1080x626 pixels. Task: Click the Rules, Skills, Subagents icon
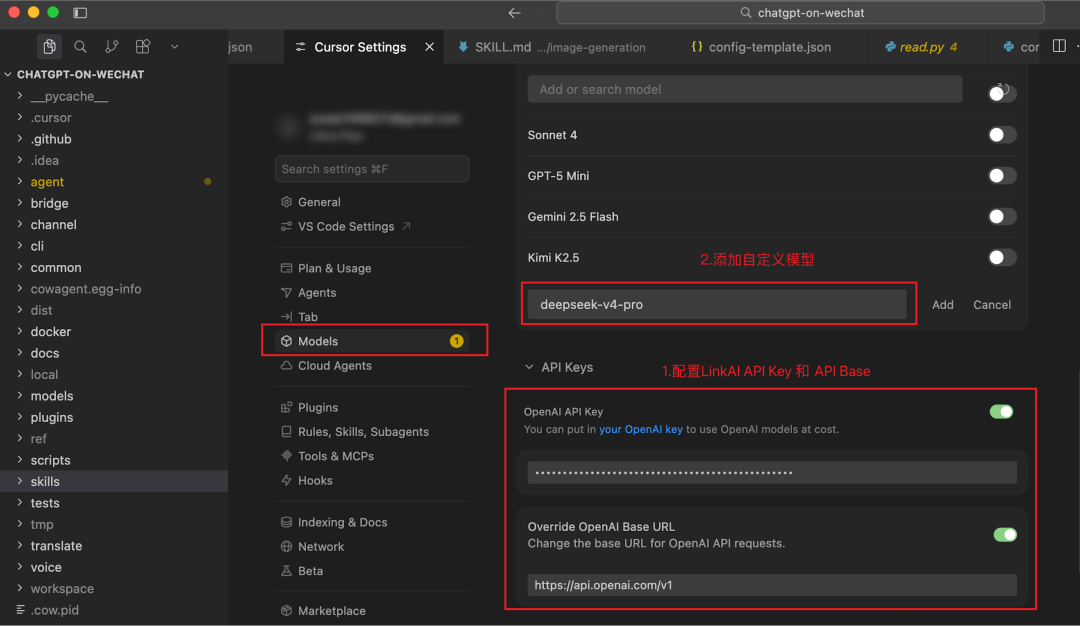287,432
